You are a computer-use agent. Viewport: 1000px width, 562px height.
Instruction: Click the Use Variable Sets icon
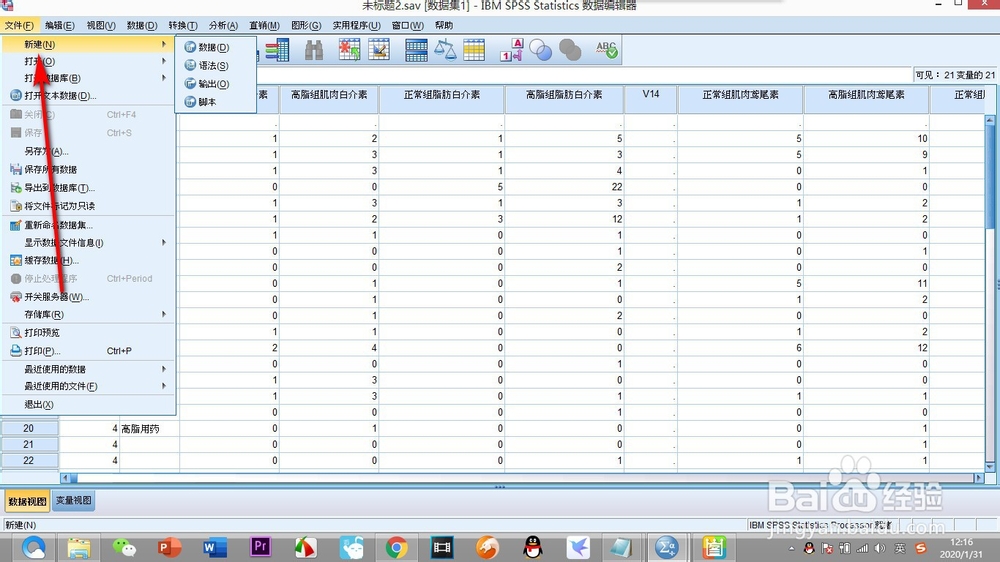pyautogui.click(x=541, y=50)
